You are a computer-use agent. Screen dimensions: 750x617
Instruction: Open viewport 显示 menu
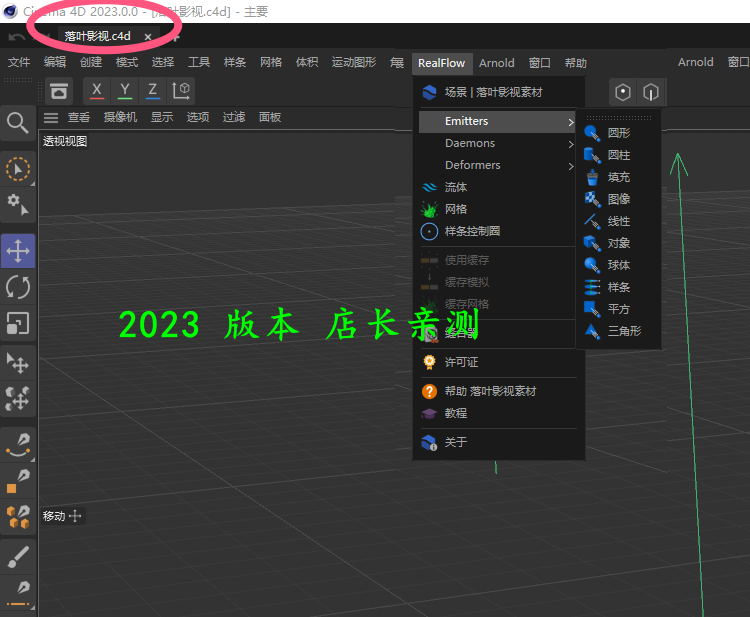pos(162,117)
